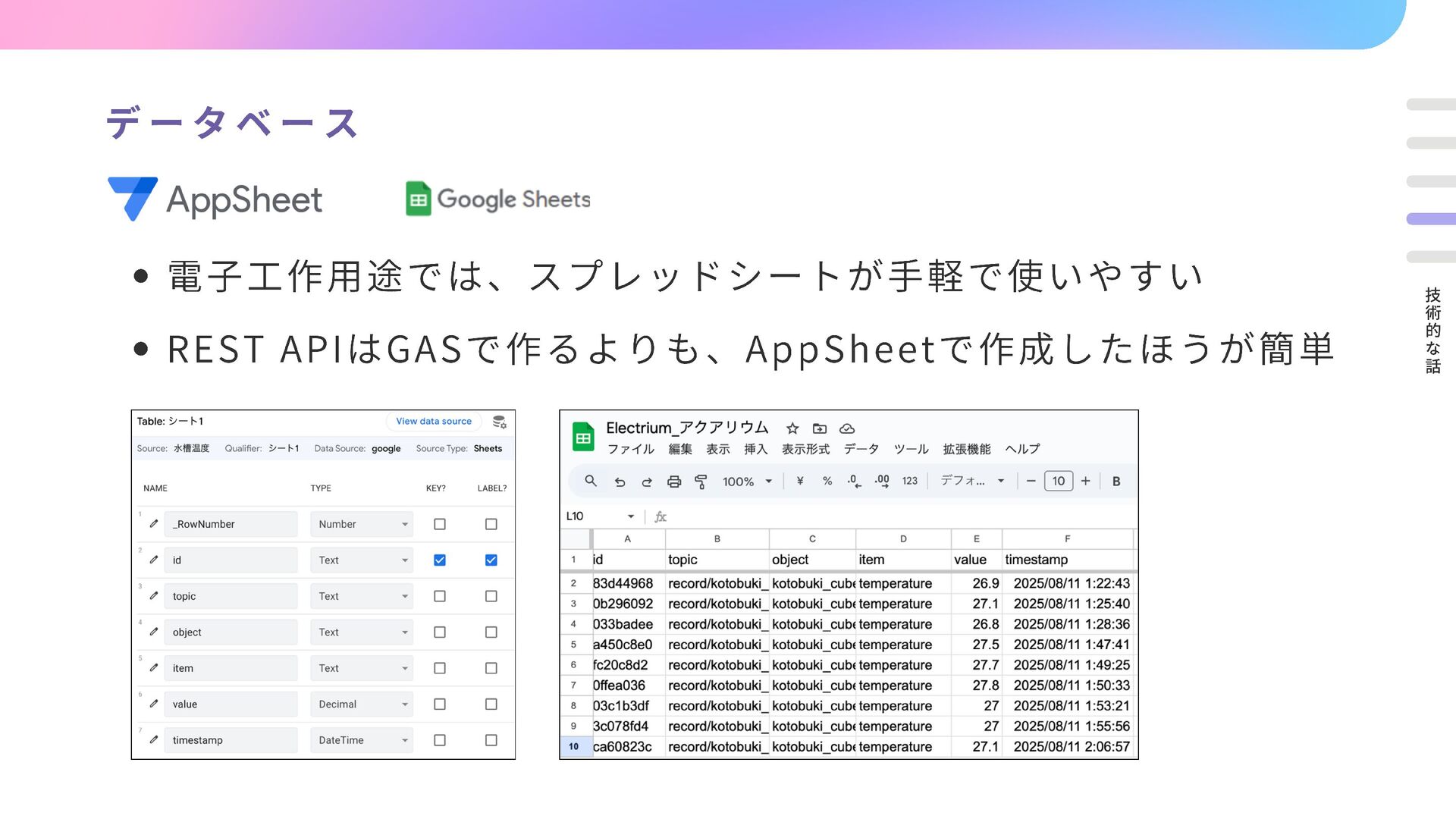Open the font family デフォ... dropdown
The height and width of the screenshot is (819, 1456).
coord(972,481)
